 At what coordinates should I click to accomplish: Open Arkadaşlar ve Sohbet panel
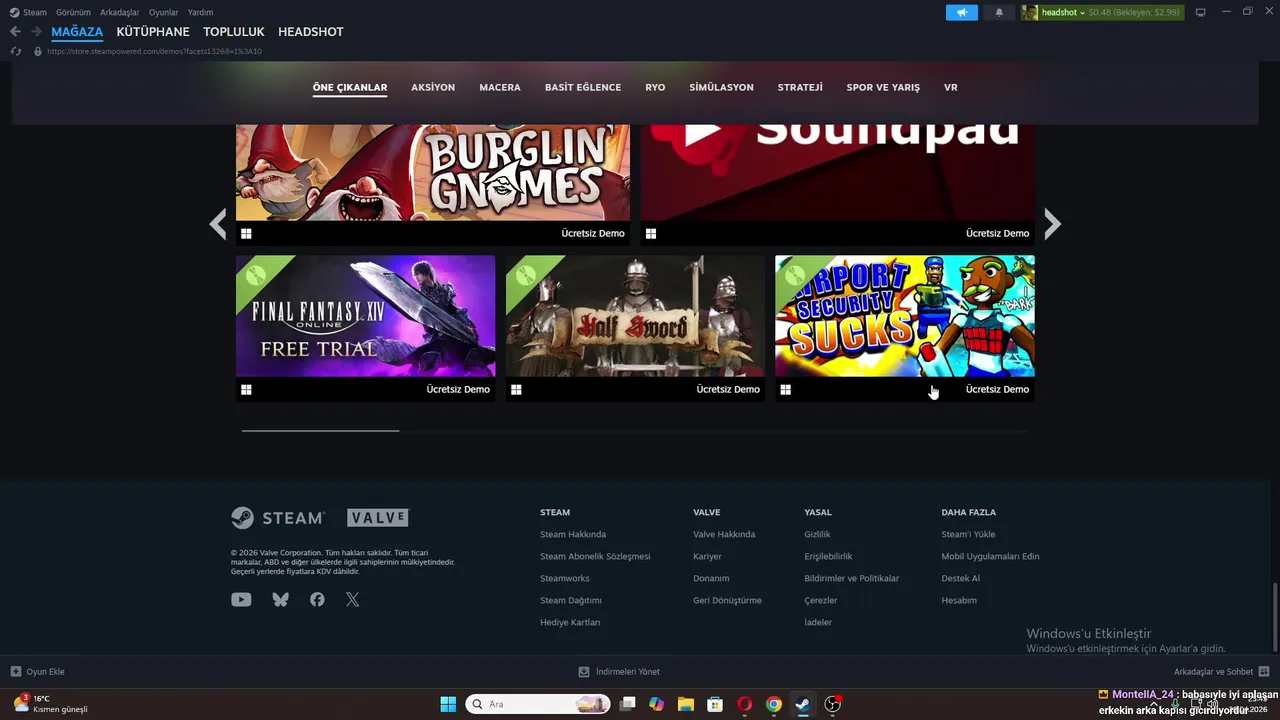pos(1221,672)
